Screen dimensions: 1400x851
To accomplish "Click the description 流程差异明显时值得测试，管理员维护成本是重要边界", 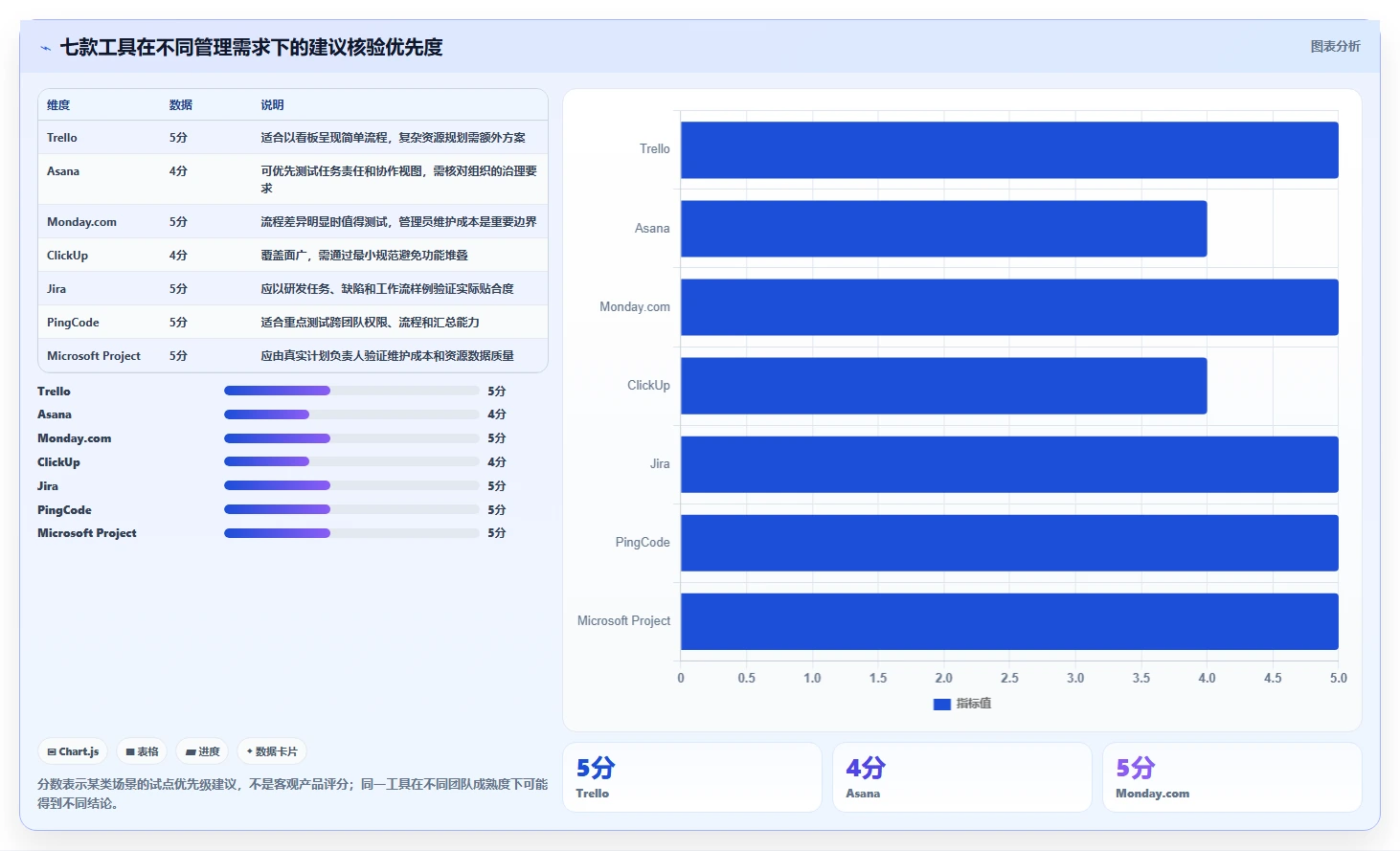I will (398, 222).
